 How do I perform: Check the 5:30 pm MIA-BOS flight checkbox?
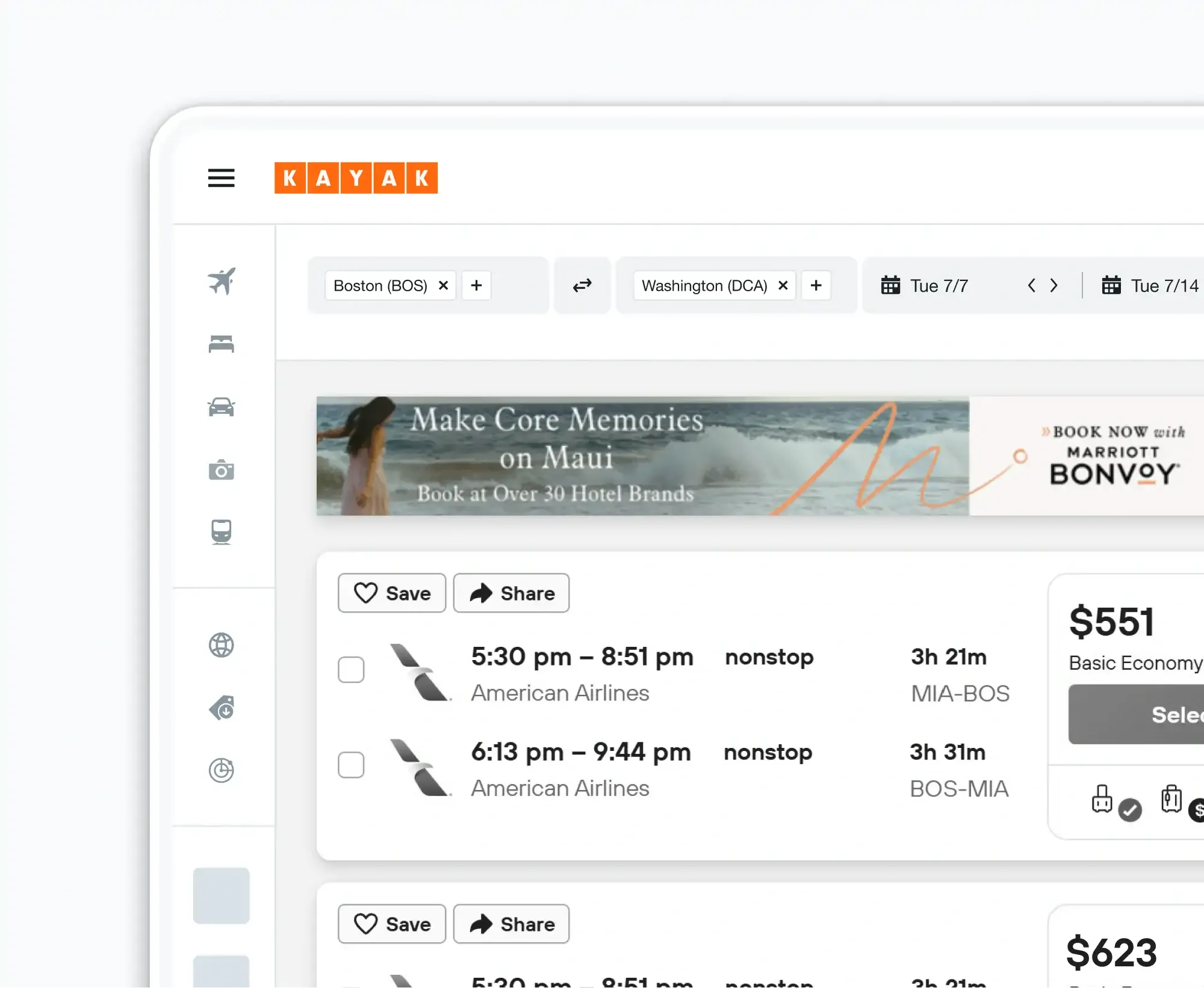point(351,670)
